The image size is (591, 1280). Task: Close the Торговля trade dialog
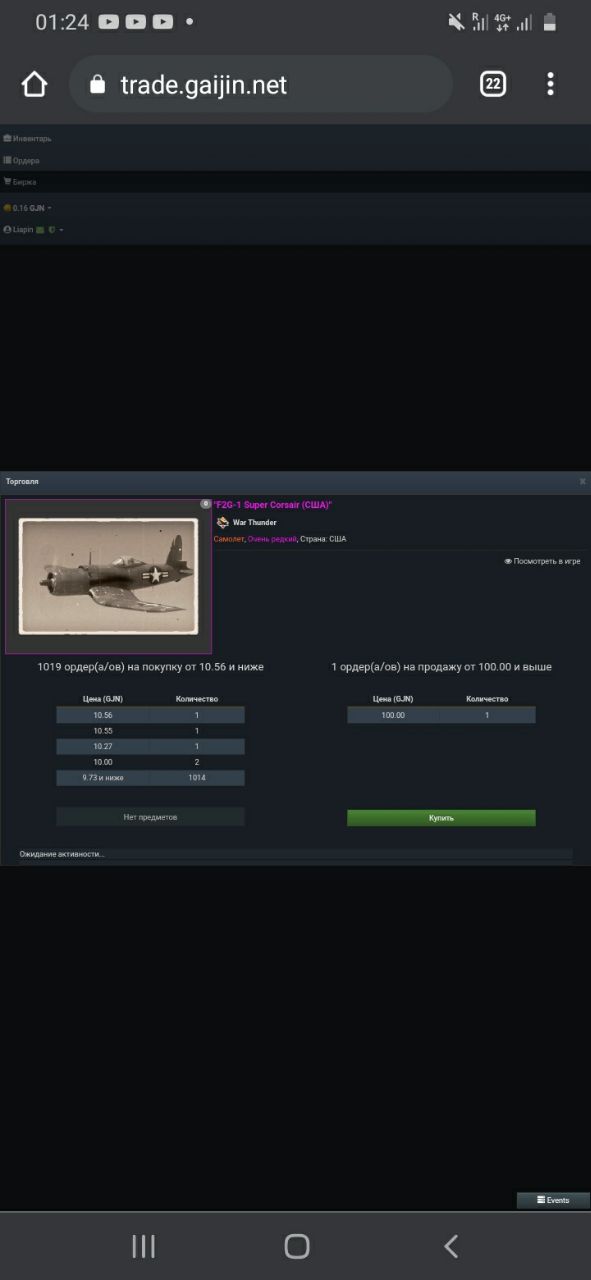[583, 482]
